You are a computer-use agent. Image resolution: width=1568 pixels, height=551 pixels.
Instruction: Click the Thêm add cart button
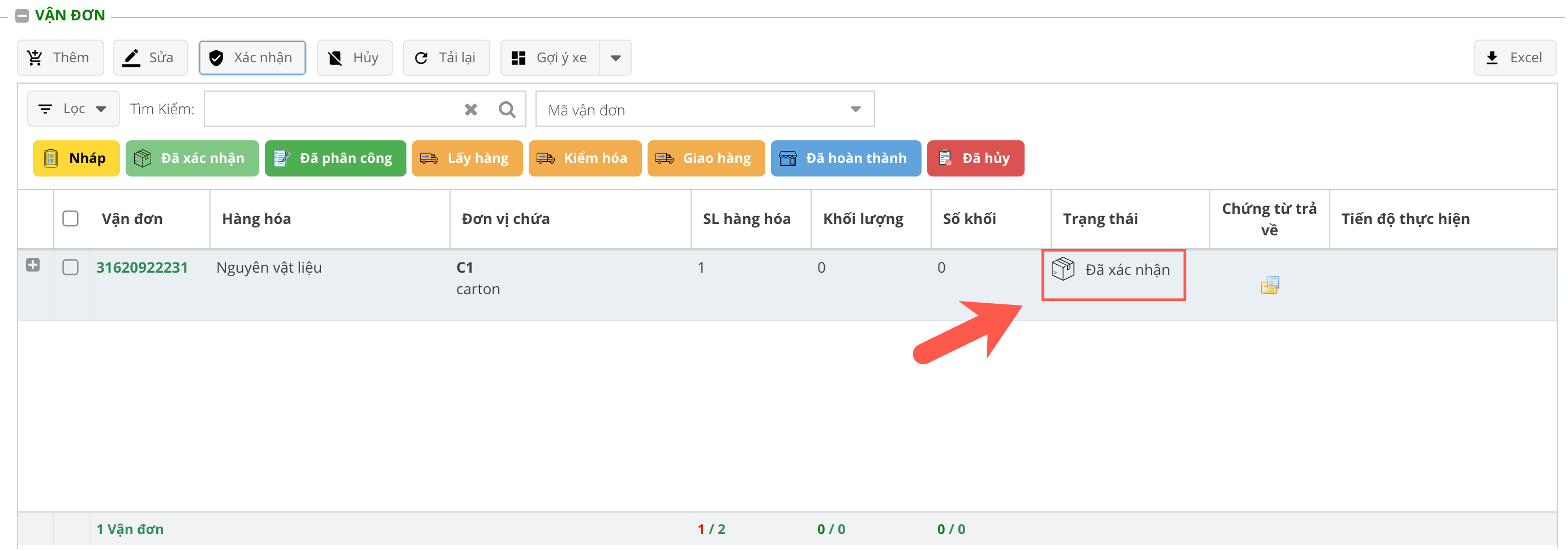point(59,58)
